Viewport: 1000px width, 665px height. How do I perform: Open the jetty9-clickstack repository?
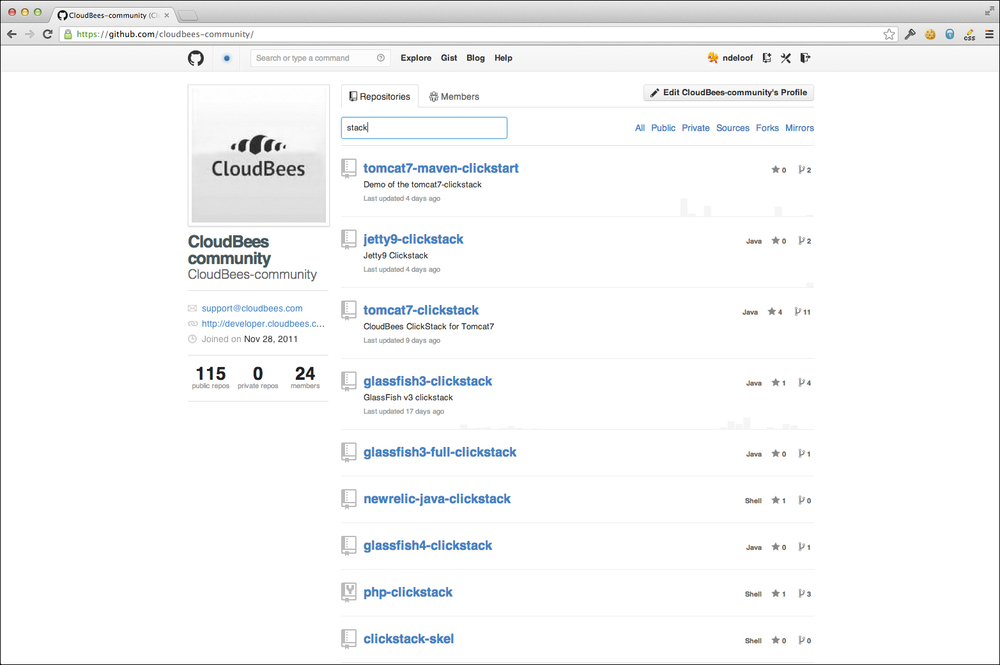413,239
